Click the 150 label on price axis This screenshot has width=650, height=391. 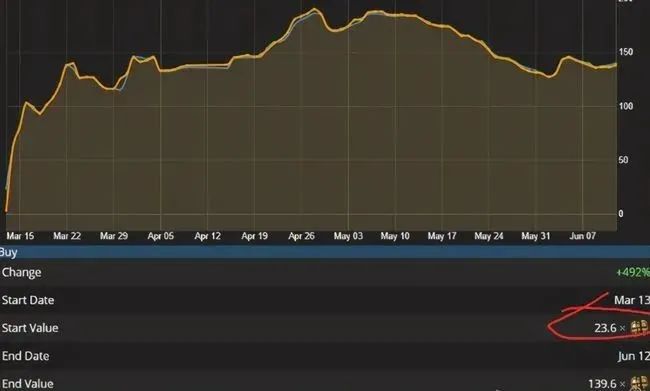point(626,52)
